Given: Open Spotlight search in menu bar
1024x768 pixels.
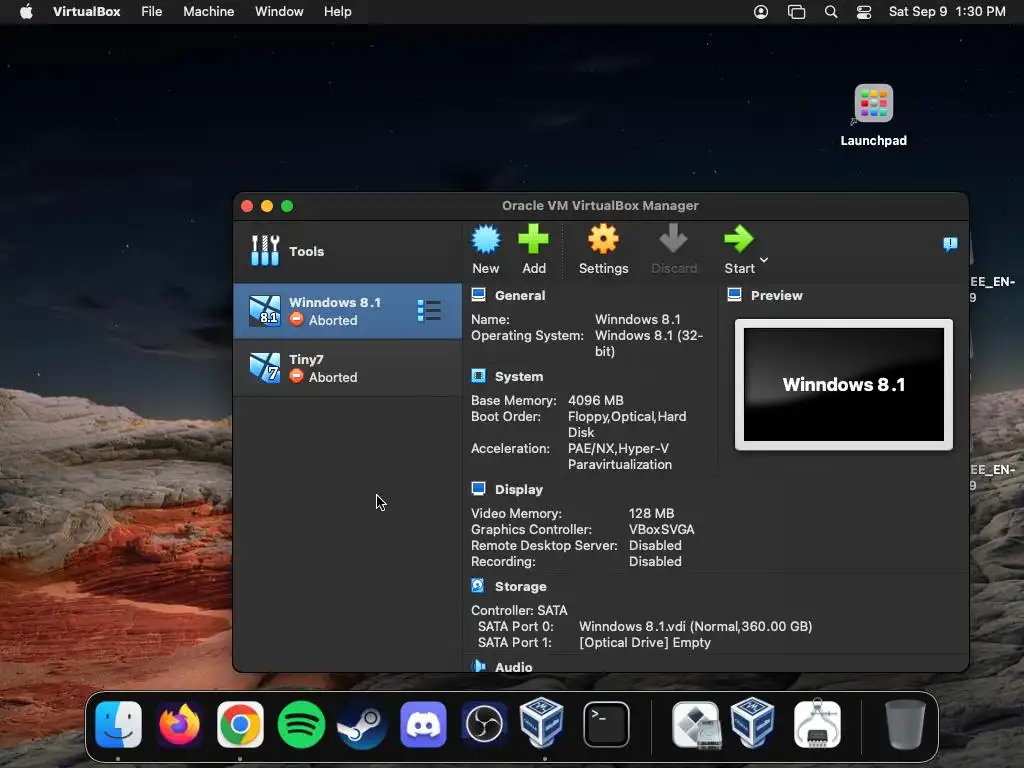Looking at the screenshot, I should (x=831, y=12).
